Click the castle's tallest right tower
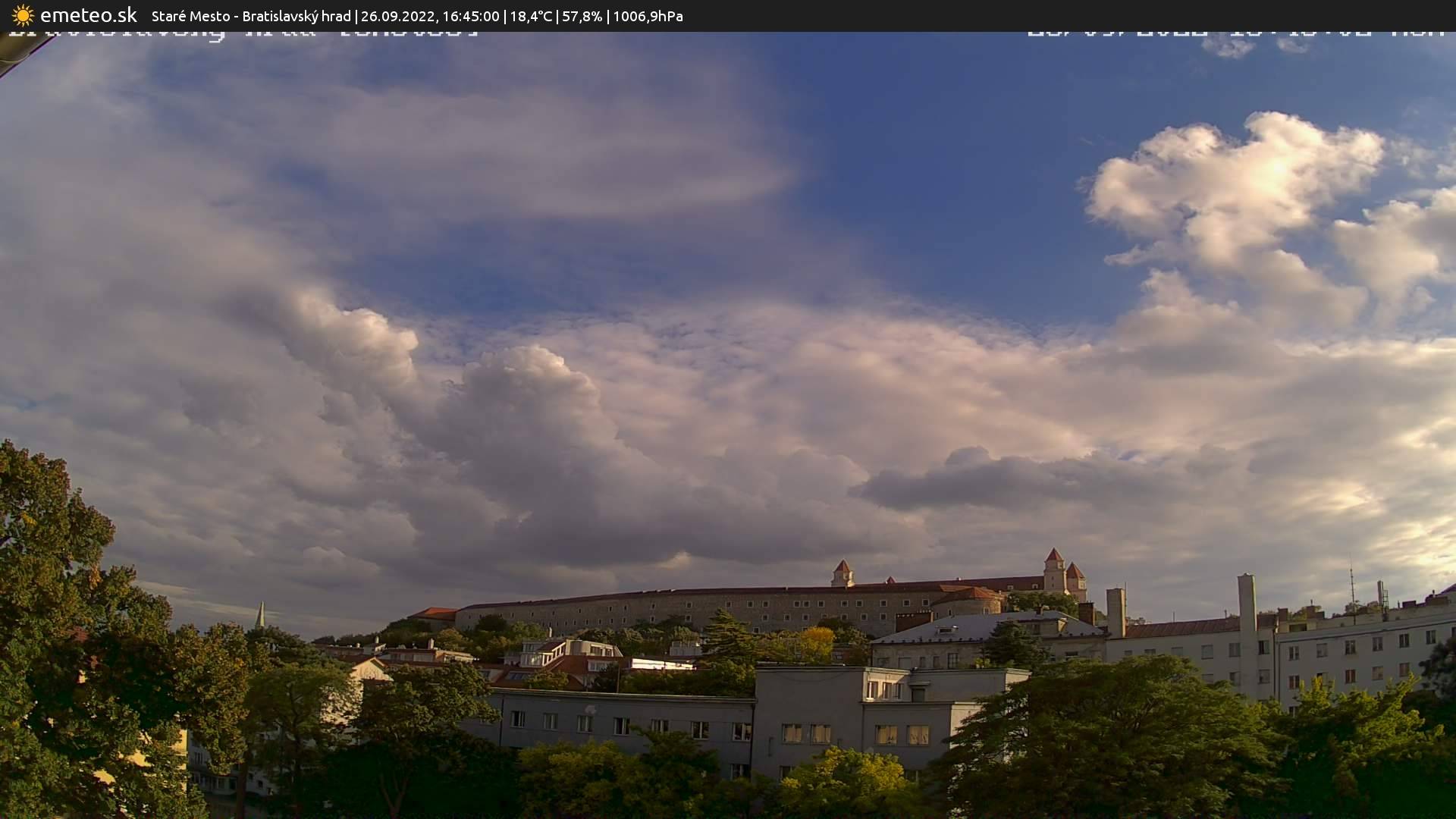Screen dimensions: 1456x819 coord(1053,569)
